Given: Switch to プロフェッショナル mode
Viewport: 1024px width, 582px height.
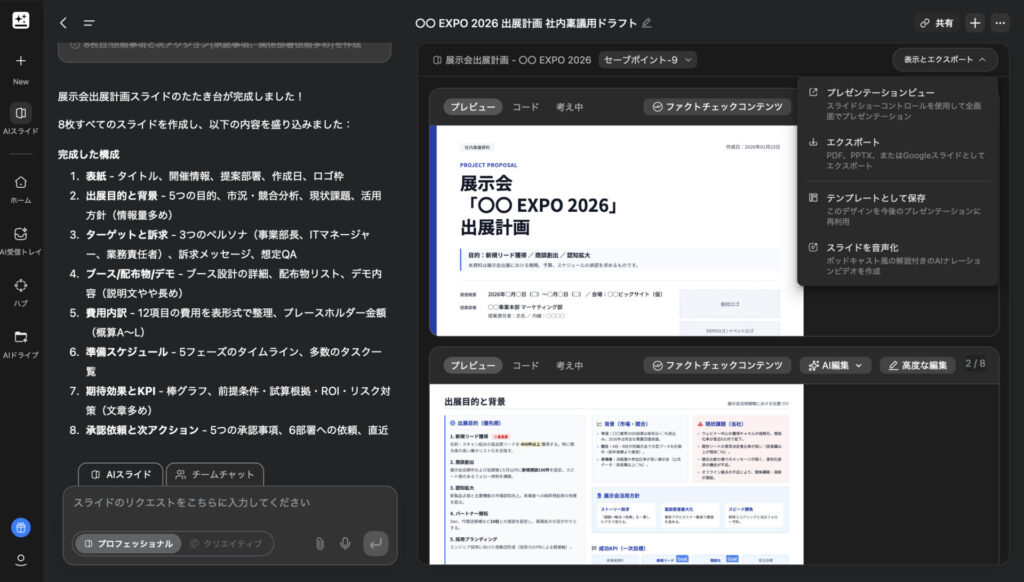Looking at the screenshot, I should click(128, 543).
